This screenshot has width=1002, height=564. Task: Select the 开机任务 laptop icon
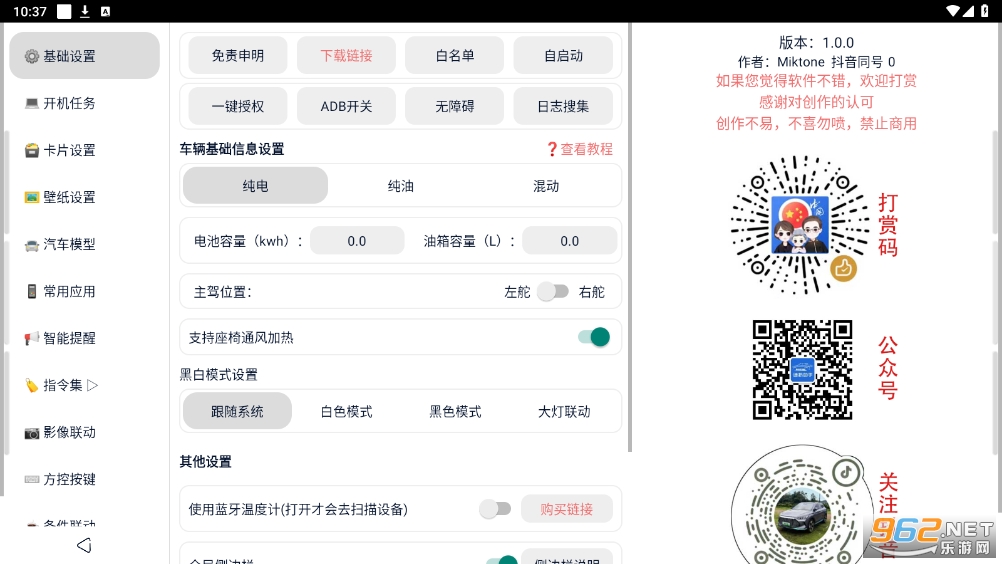pos(31,103)
